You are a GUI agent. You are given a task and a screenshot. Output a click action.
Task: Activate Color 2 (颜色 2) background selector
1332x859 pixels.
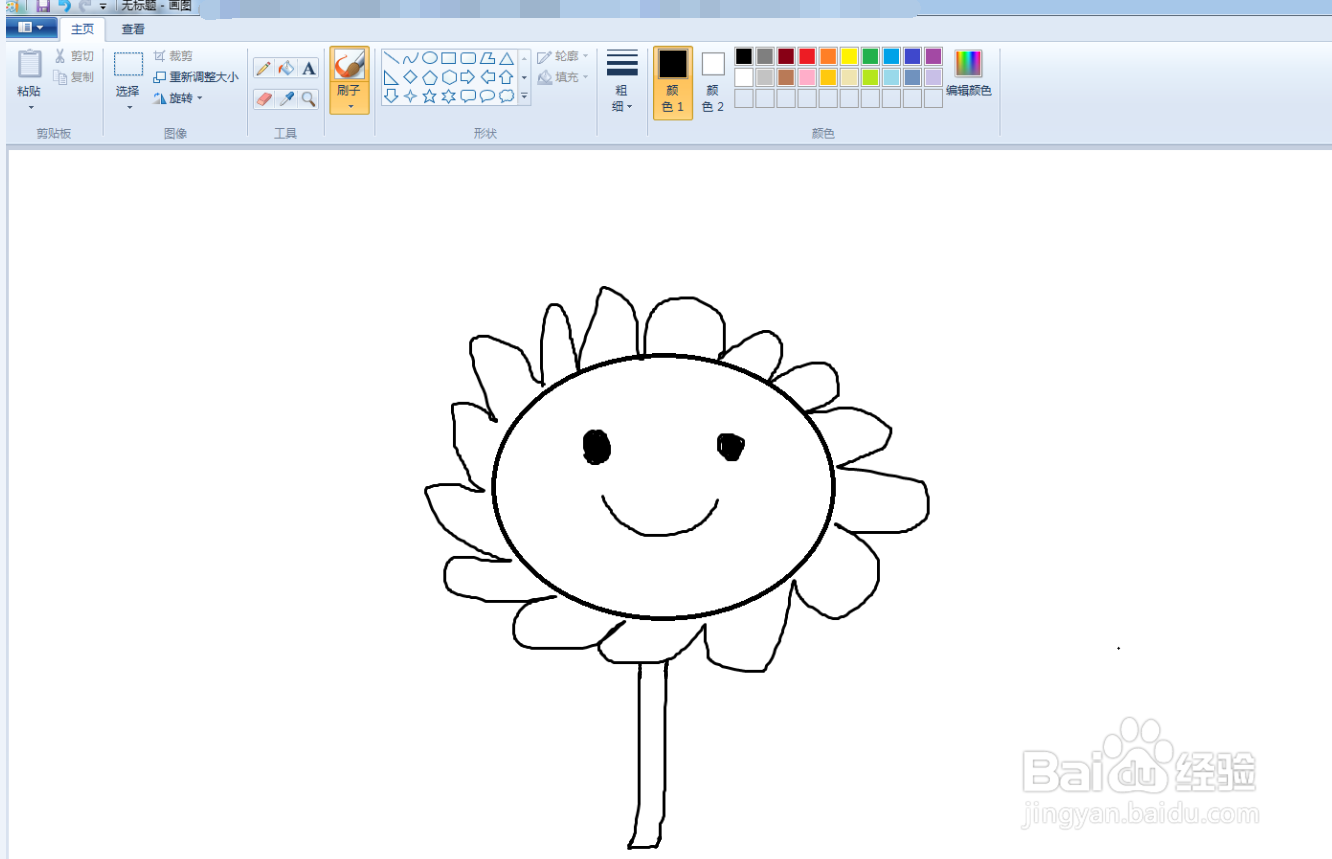(x=713, y=82)
